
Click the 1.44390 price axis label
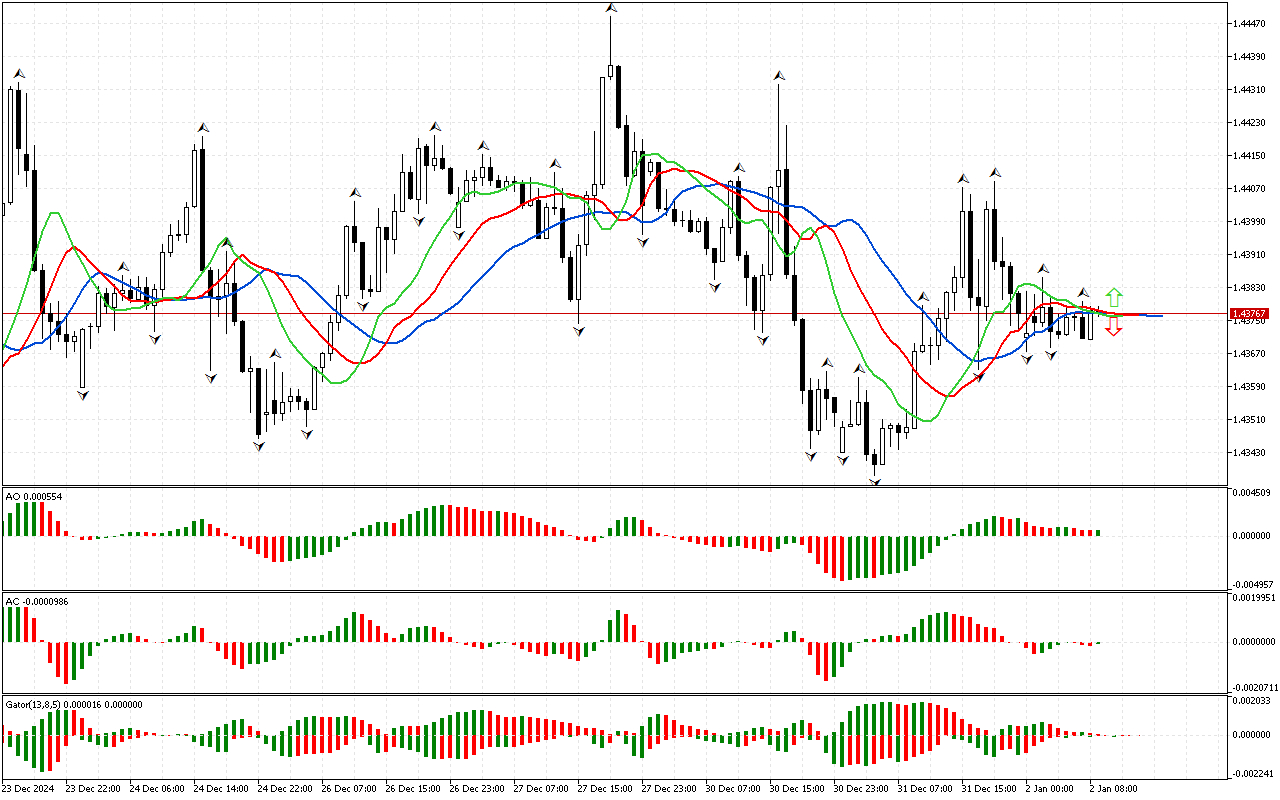pyautogui.click(x=1251, y=56)
